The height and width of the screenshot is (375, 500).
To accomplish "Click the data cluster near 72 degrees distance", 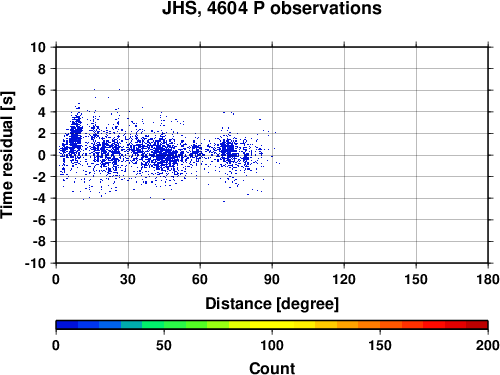I will click(x=228, y=149).
